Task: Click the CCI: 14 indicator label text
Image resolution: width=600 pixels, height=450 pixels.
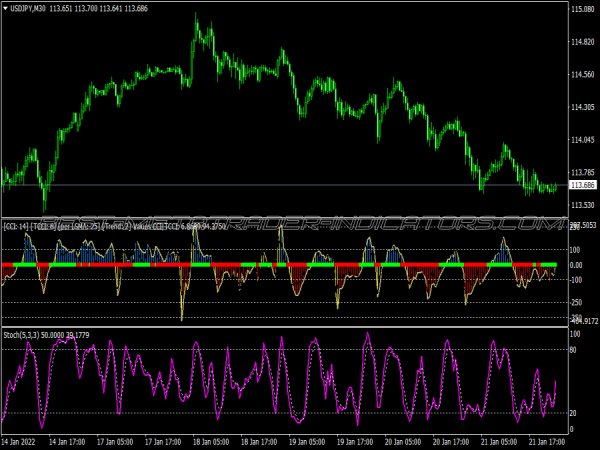Action: click(16, 227)
